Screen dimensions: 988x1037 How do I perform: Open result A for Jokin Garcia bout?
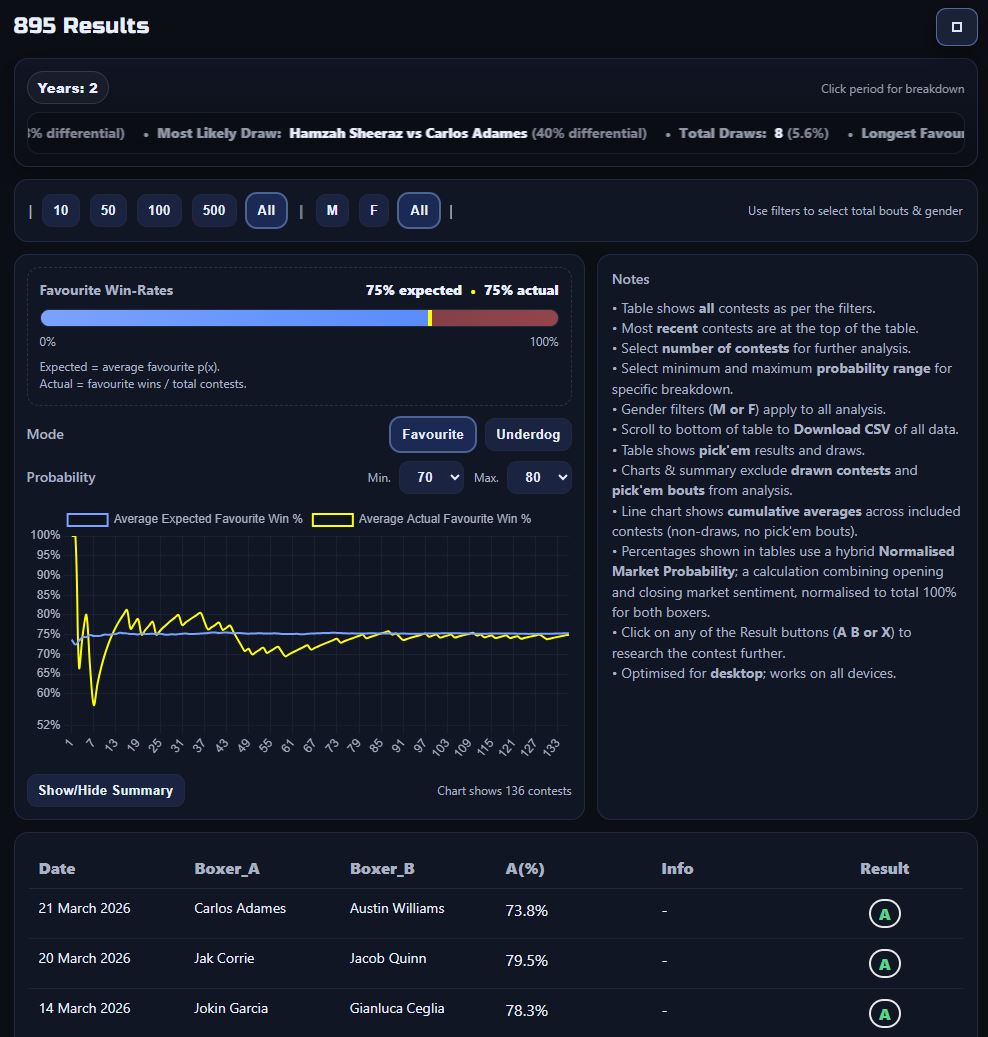pyautogui.click(x=884, y=1014)
